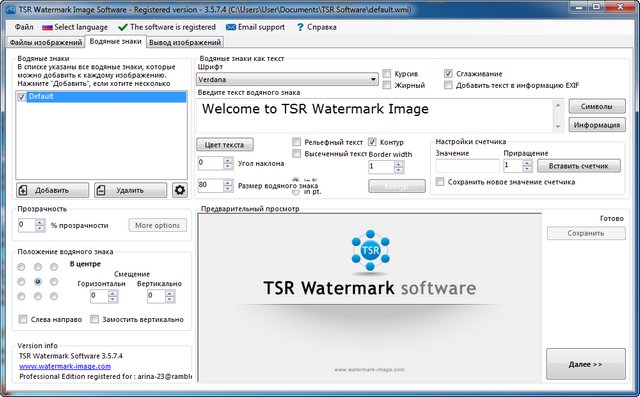
Task: Toggle the Сглаживание checkbox
Action: pos(448,73)
